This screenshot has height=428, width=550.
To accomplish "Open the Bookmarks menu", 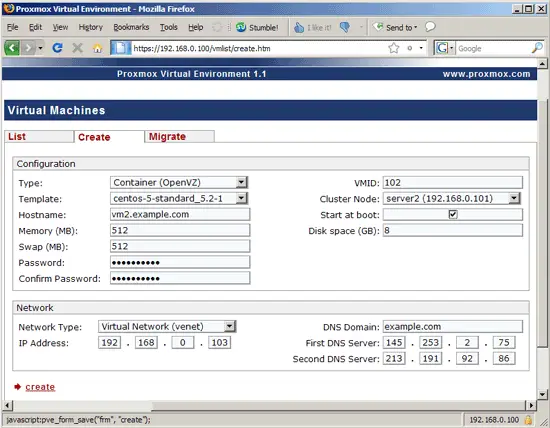I will tap(131, 27).
